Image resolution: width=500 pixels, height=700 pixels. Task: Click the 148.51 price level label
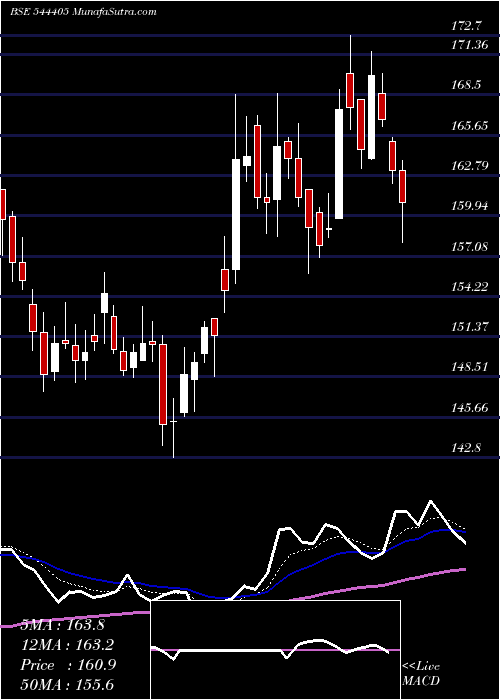click(x=470, y=367)
